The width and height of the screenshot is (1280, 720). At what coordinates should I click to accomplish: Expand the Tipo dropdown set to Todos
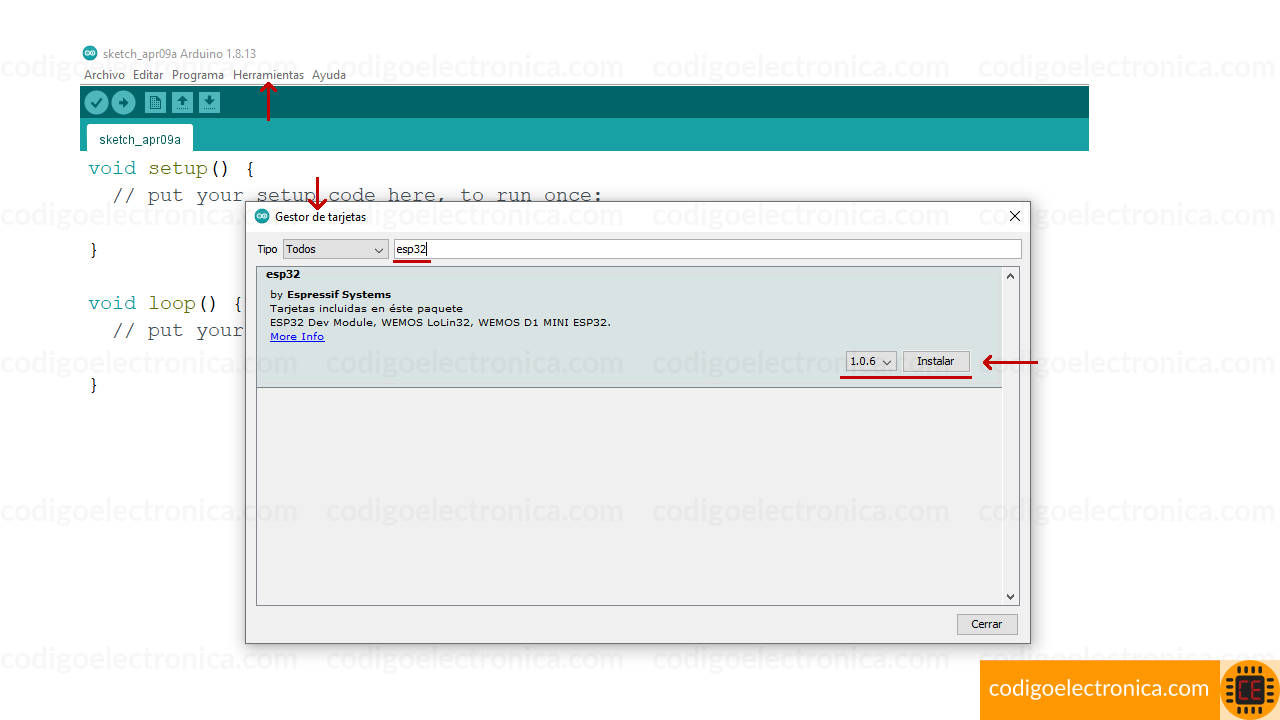click(335, 249)
